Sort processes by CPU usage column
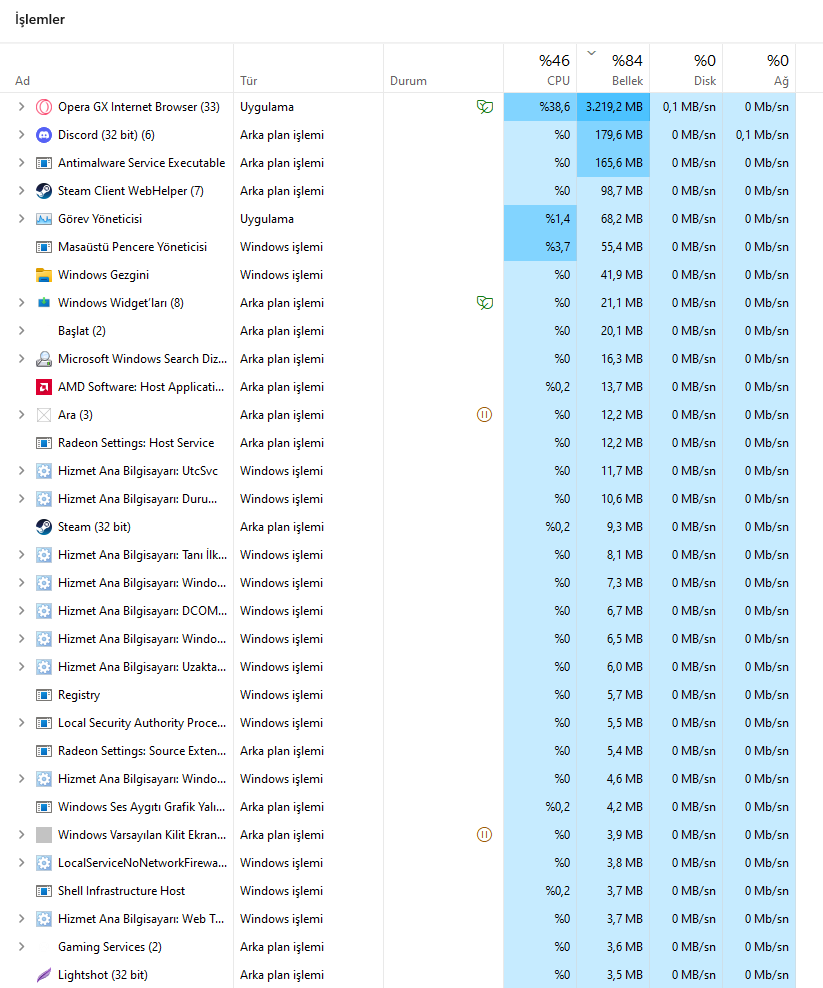This screenshot has width=823, height=988. point(540,68)
